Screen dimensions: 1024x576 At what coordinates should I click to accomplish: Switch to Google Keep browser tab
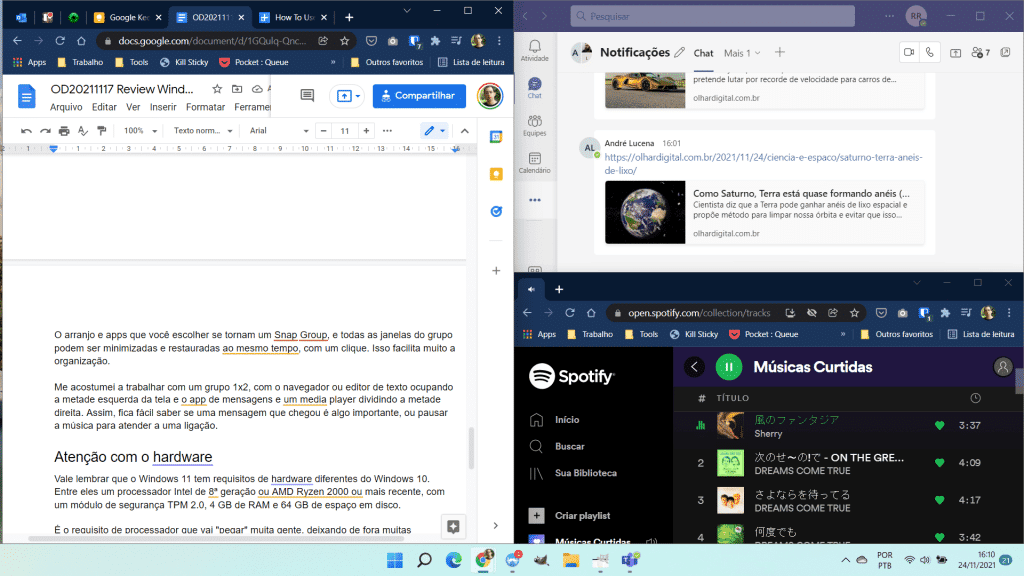[128, 18]
